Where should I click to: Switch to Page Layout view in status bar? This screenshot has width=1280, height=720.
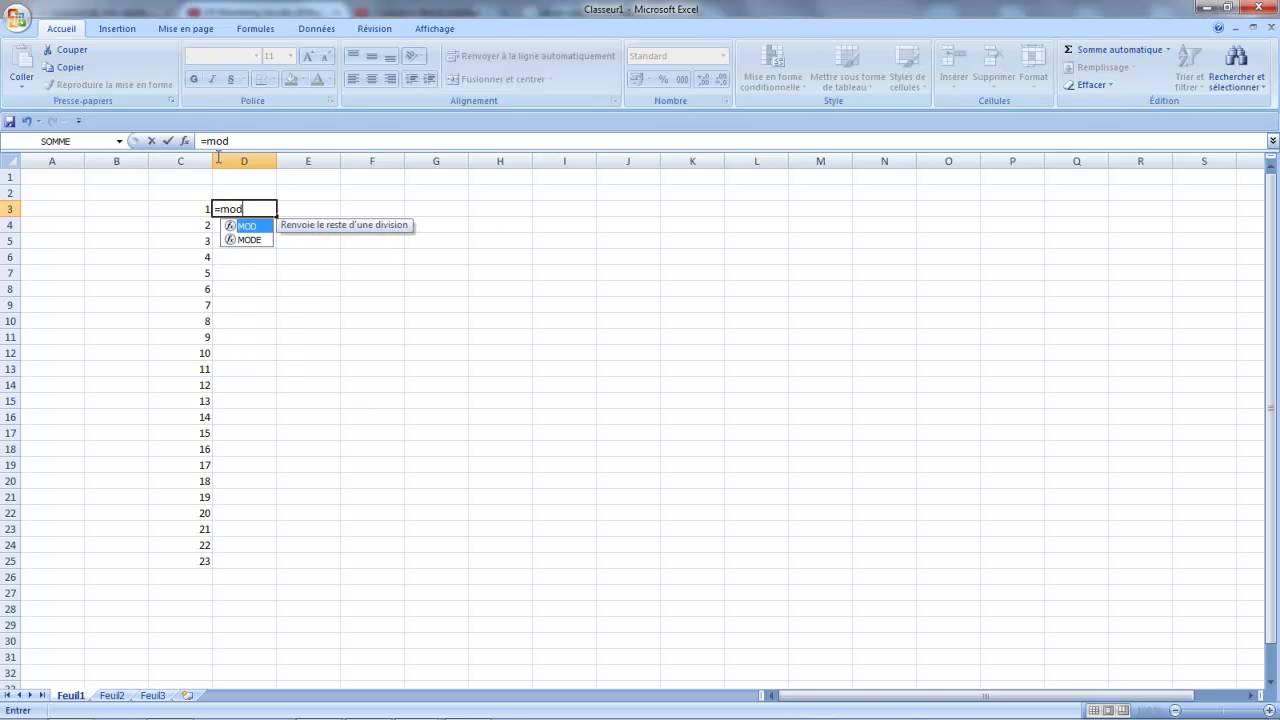1109,710
